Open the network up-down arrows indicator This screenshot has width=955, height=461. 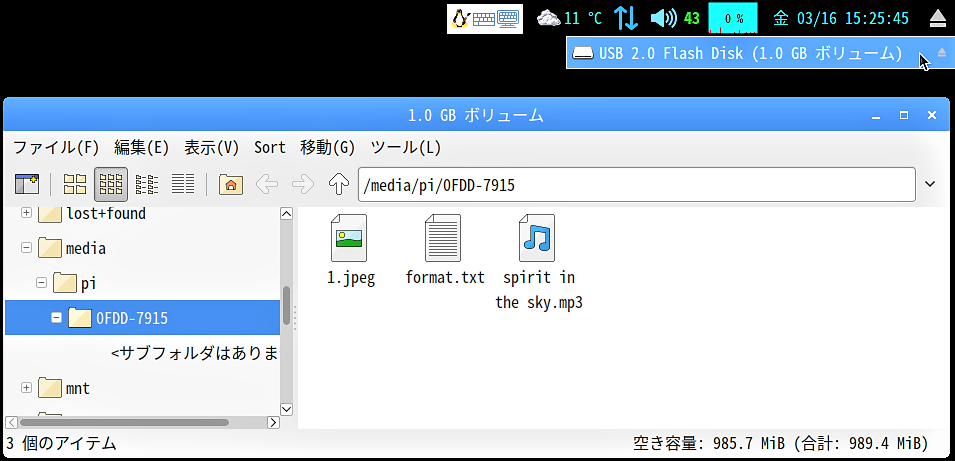tap(626, 18)
